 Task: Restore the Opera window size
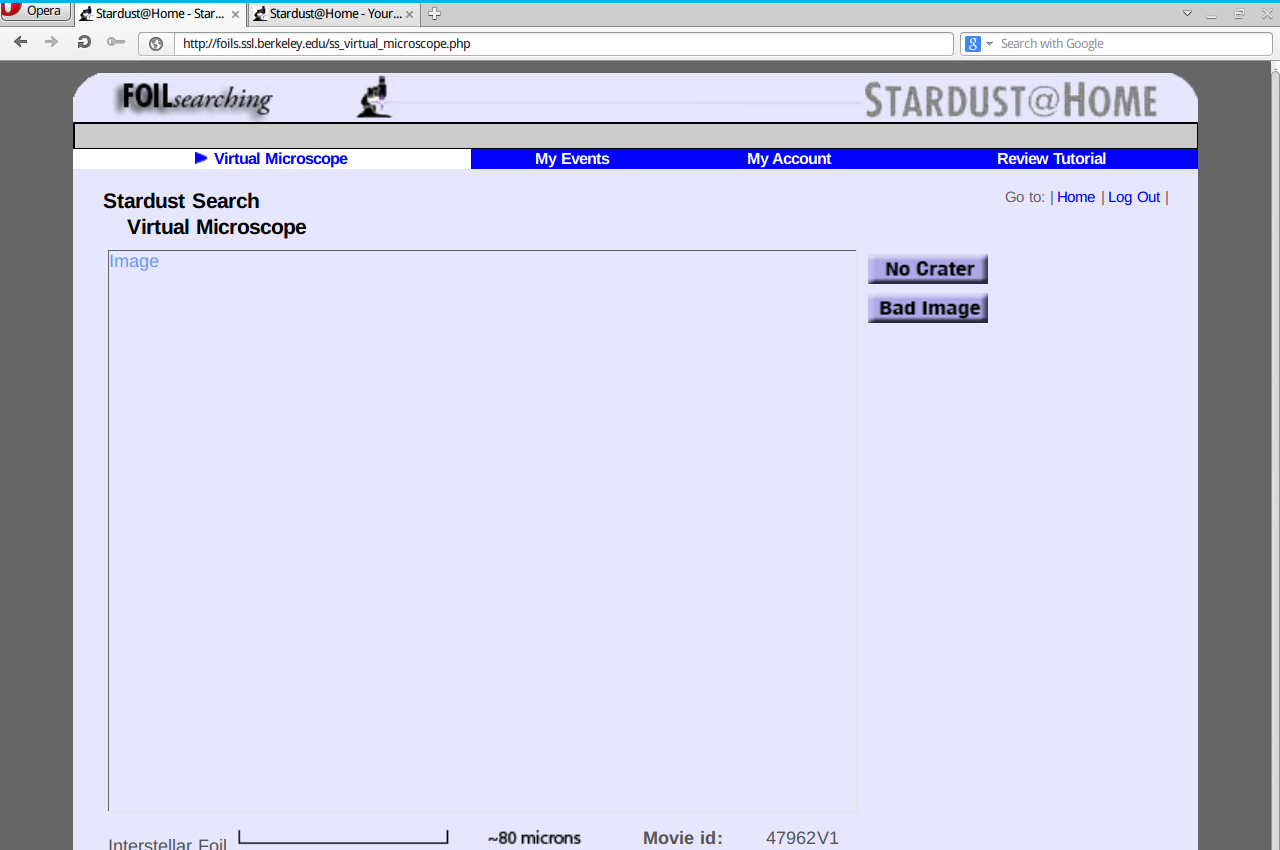coord(1239,14)
